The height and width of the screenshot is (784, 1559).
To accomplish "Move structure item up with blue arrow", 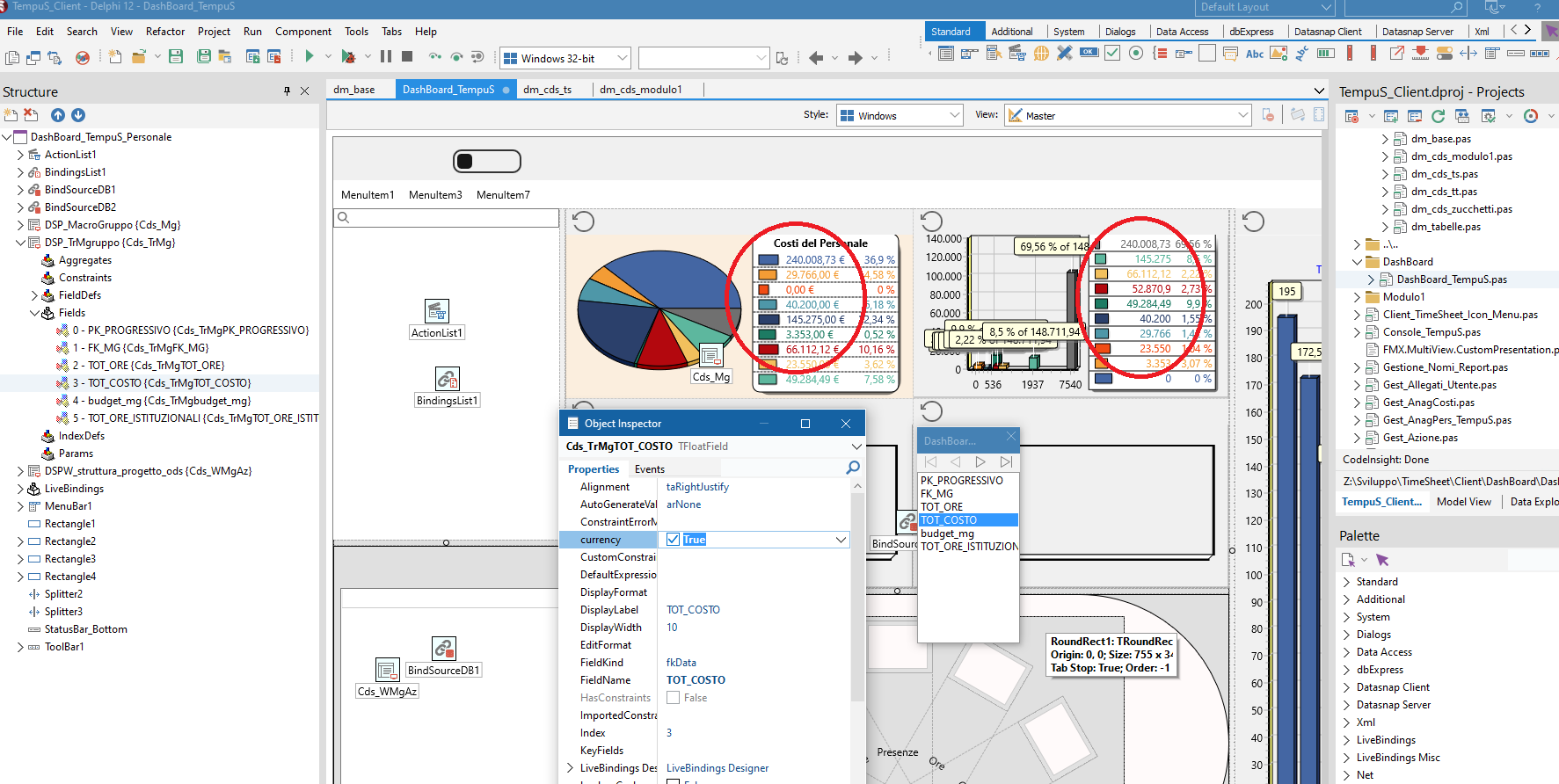I will coord(58,115).
